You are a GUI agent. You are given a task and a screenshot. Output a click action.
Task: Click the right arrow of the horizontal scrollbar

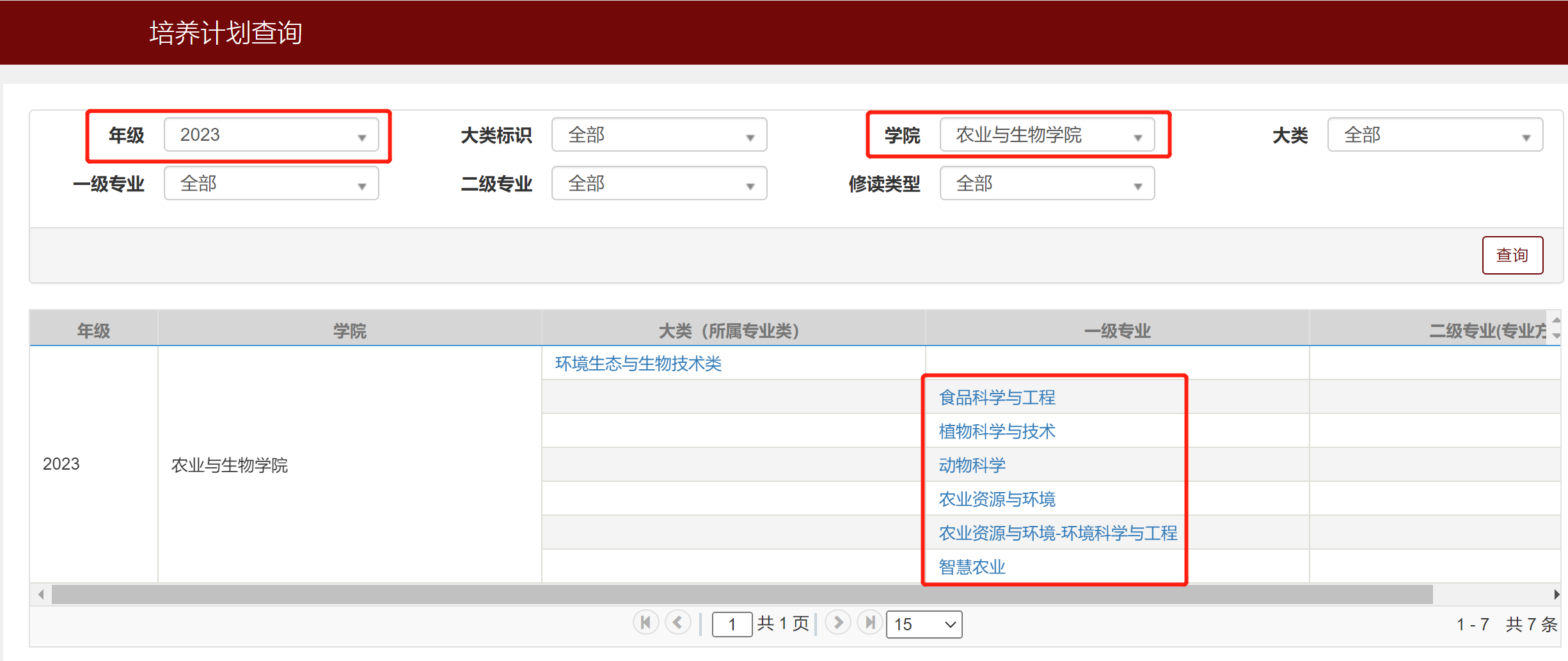1556,594
